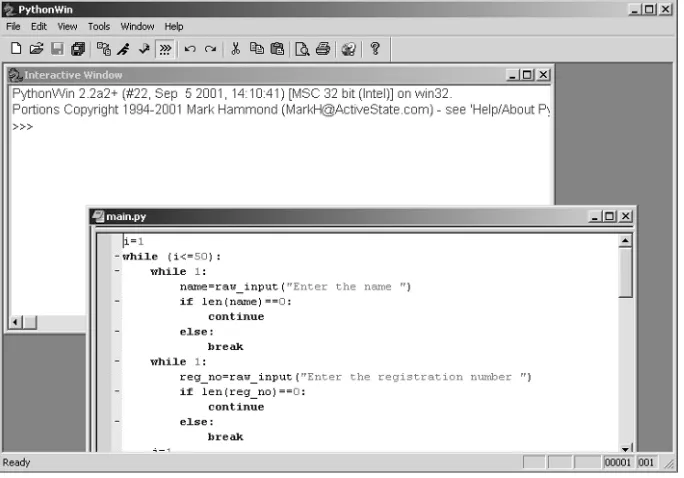
Task: Collapse the fold at second 'while 1:' line
Action: (117, 361)
